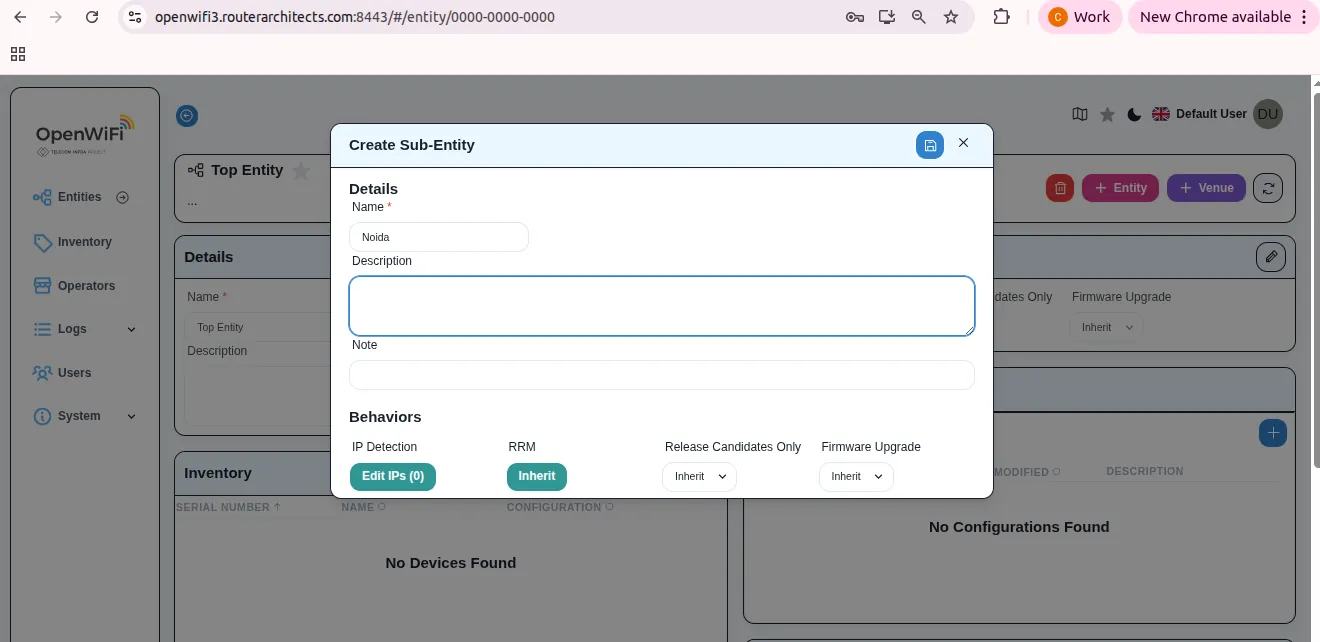This screenshot has width=1320, height=642.
Task: Click the save icon in Create Sub-Entity dialog
Action: 930,145
